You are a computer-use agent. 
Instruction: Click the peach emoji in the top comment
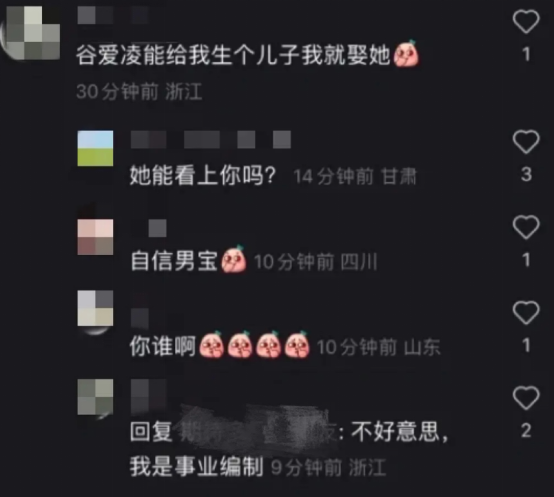coord(406,54)
